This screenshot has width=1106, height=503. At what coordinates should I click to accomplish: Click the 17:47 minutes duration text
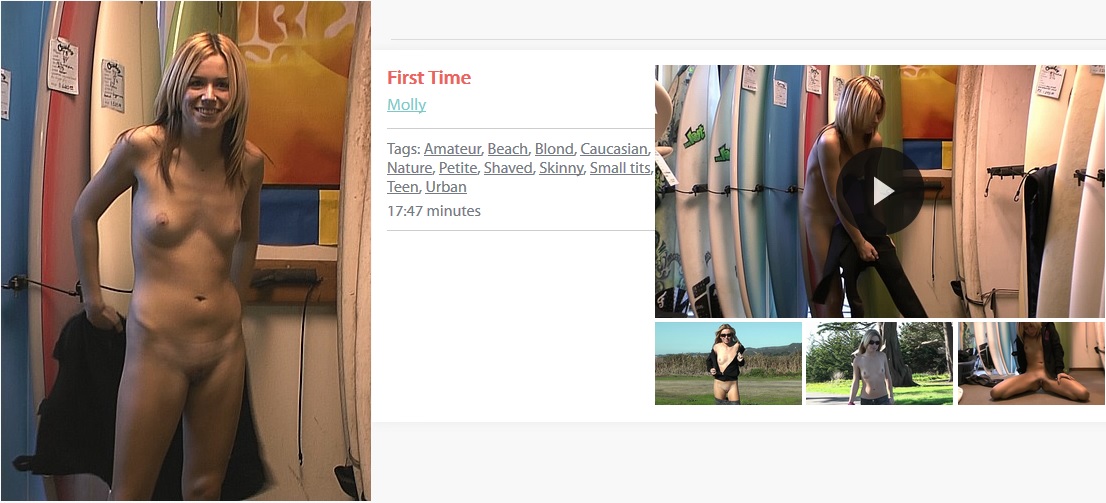[434, 210]
